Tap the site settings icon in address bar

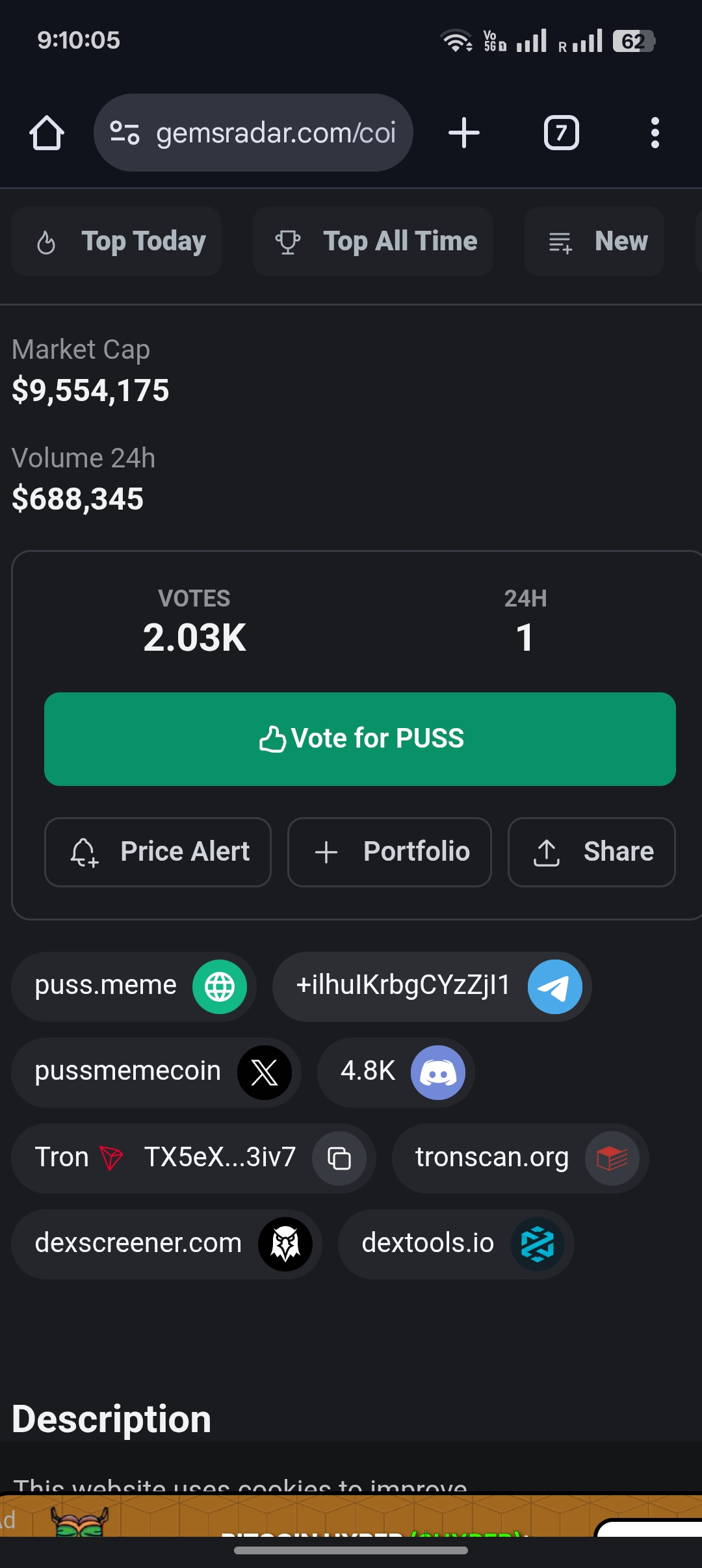[124, 133]
